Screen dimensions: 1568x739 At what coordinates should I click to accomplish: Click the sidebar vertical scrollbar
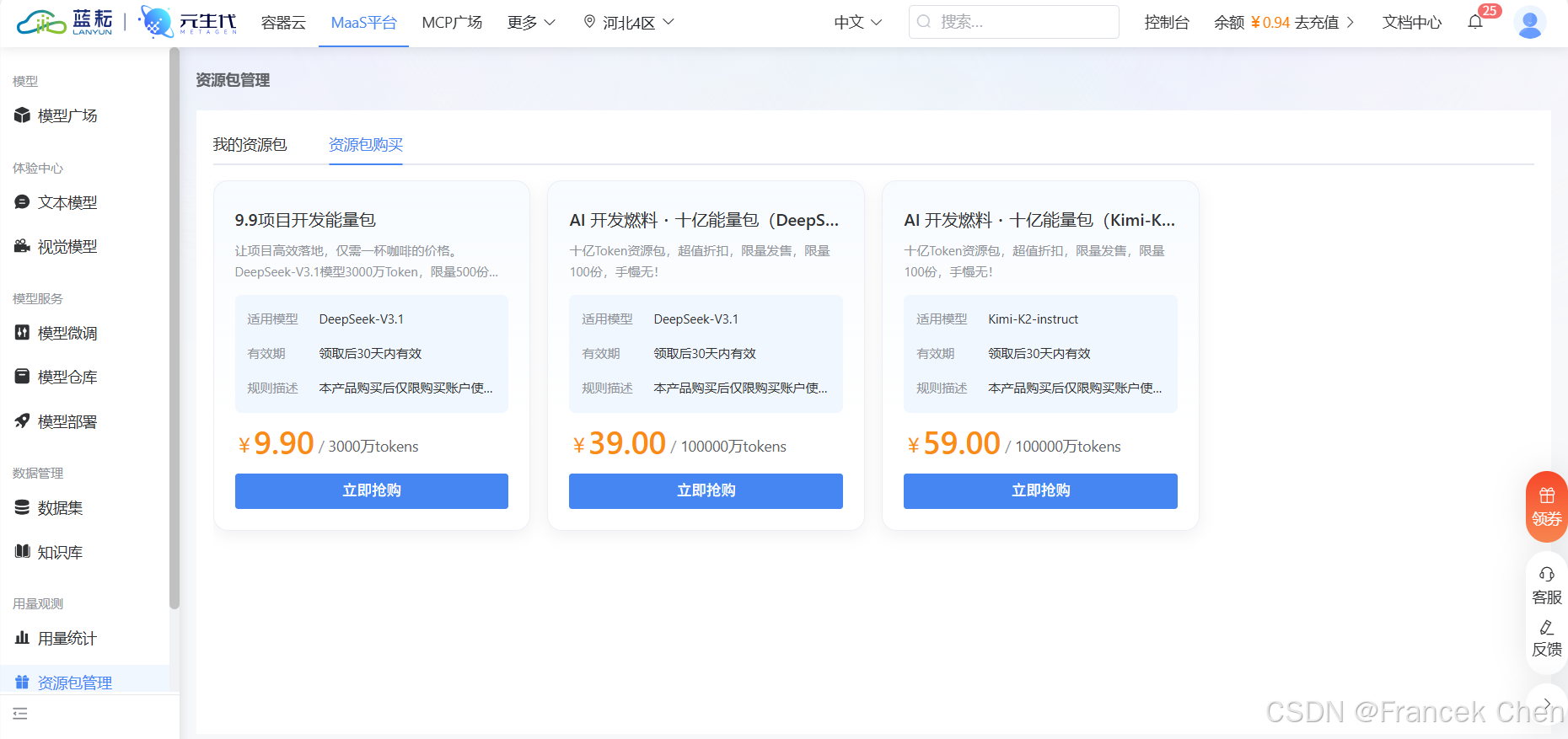point(175,329)
